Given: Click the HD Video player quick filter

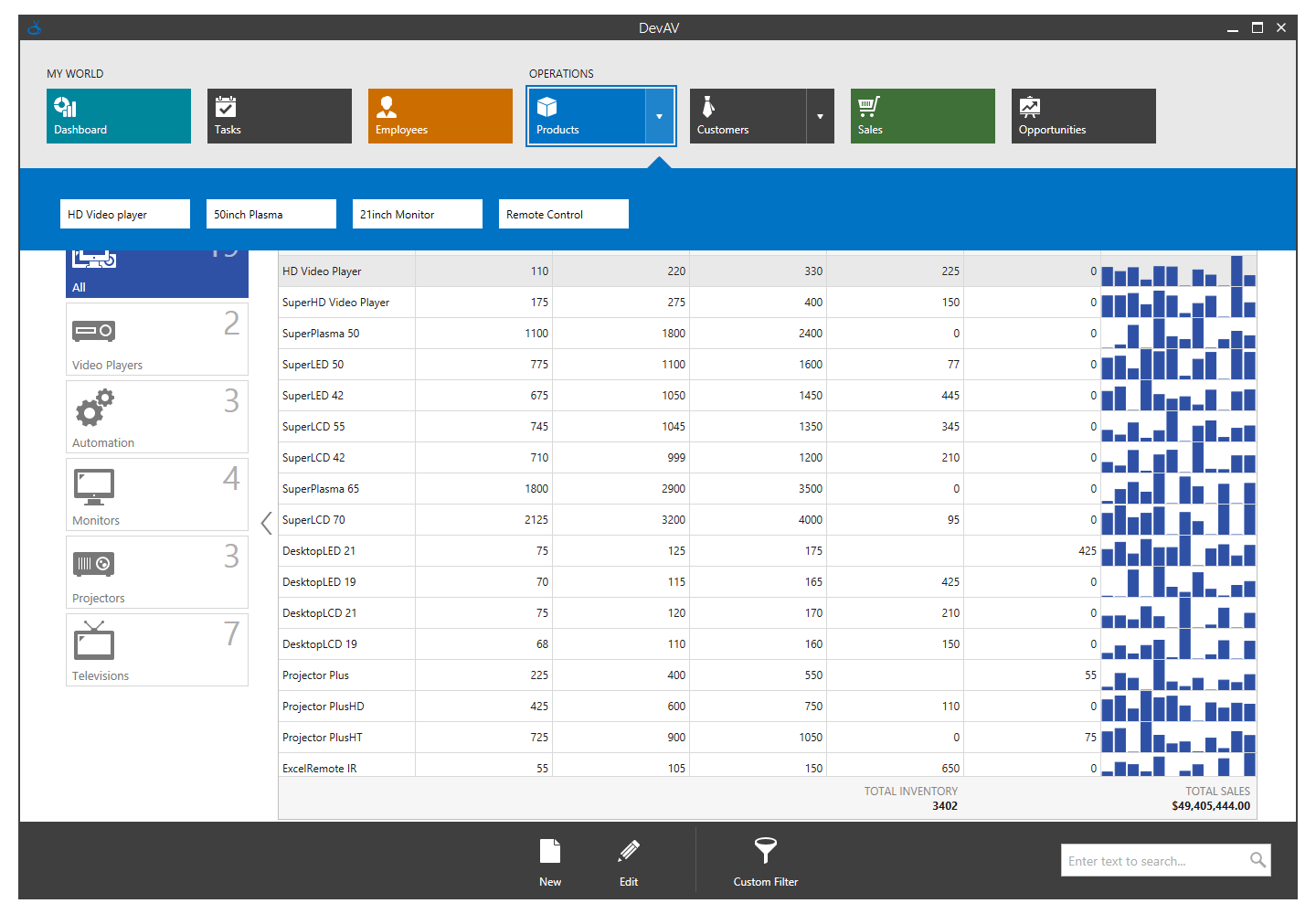Looking at the screenshot, I should click(124, 214).
